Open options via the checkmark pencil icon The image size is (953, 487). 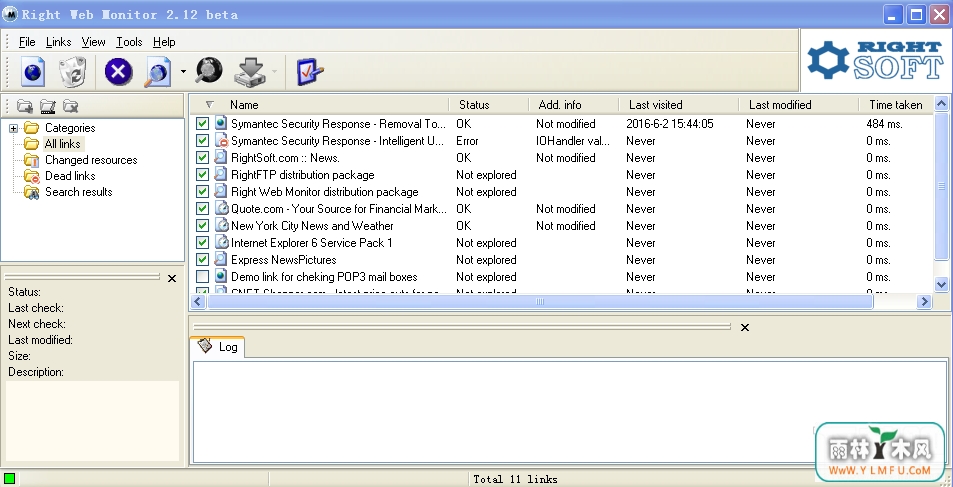(310, 72)
